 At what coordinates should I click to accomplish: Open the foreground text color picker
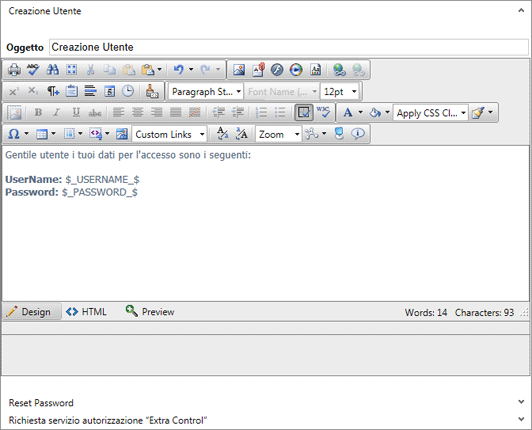tap(348, 112)
